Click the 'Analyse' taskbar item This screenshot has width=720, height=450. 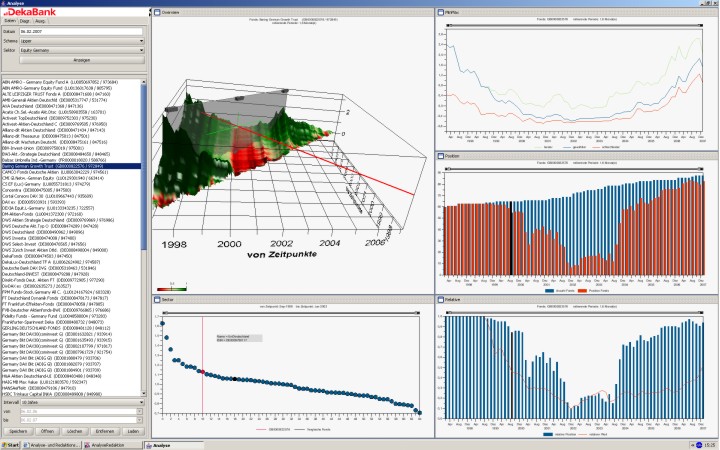click(174, 445)
